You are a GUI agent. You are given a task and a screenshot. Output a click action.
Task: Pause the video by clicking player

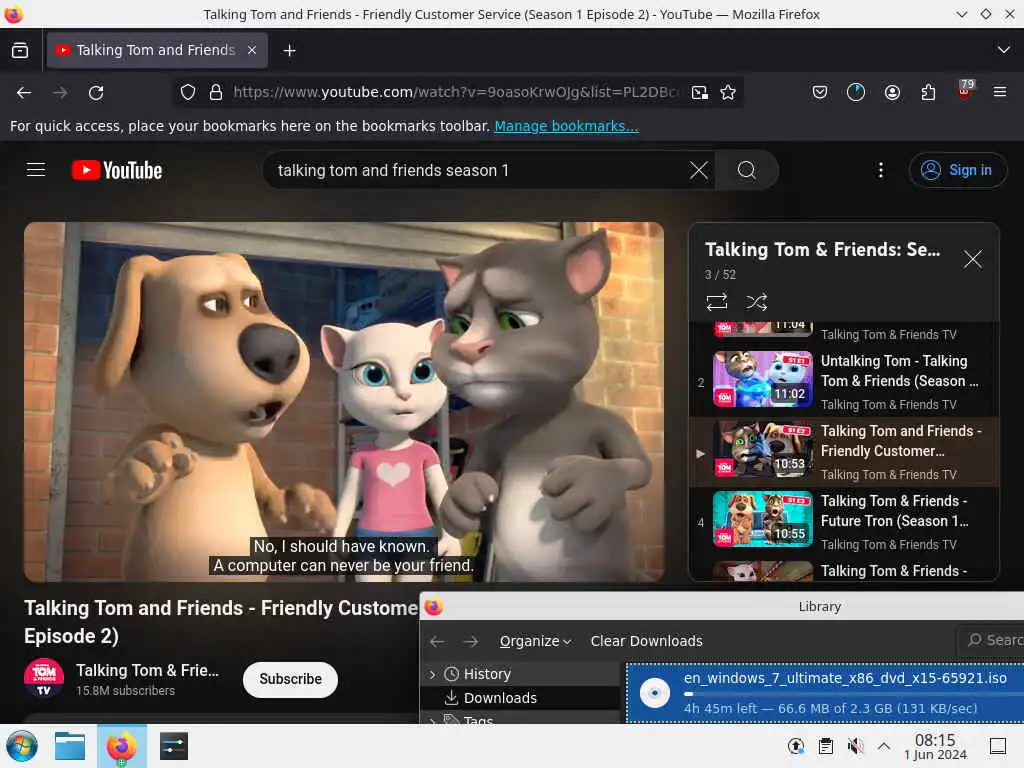(344, 401)
